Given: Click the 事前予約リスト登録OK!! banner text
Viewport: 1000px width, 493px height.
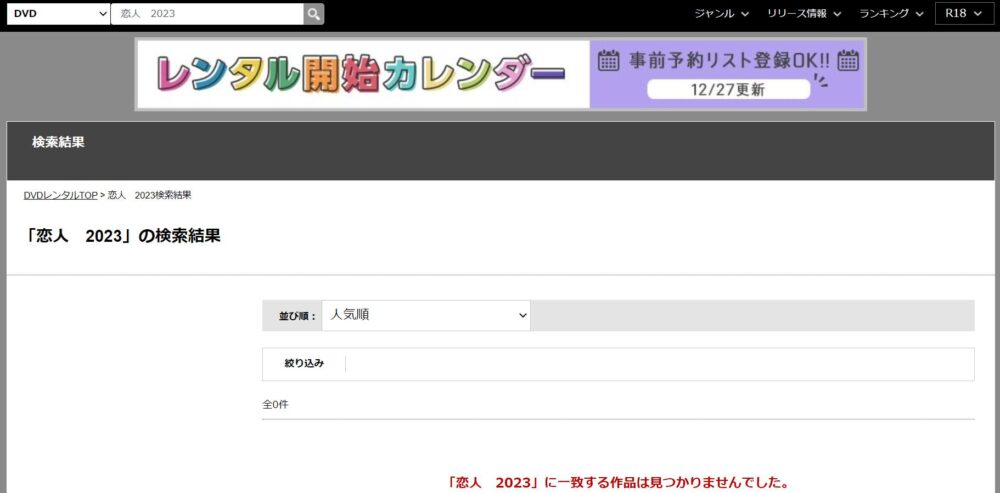Looking at the screenshot, I should [x=729, y=61].
